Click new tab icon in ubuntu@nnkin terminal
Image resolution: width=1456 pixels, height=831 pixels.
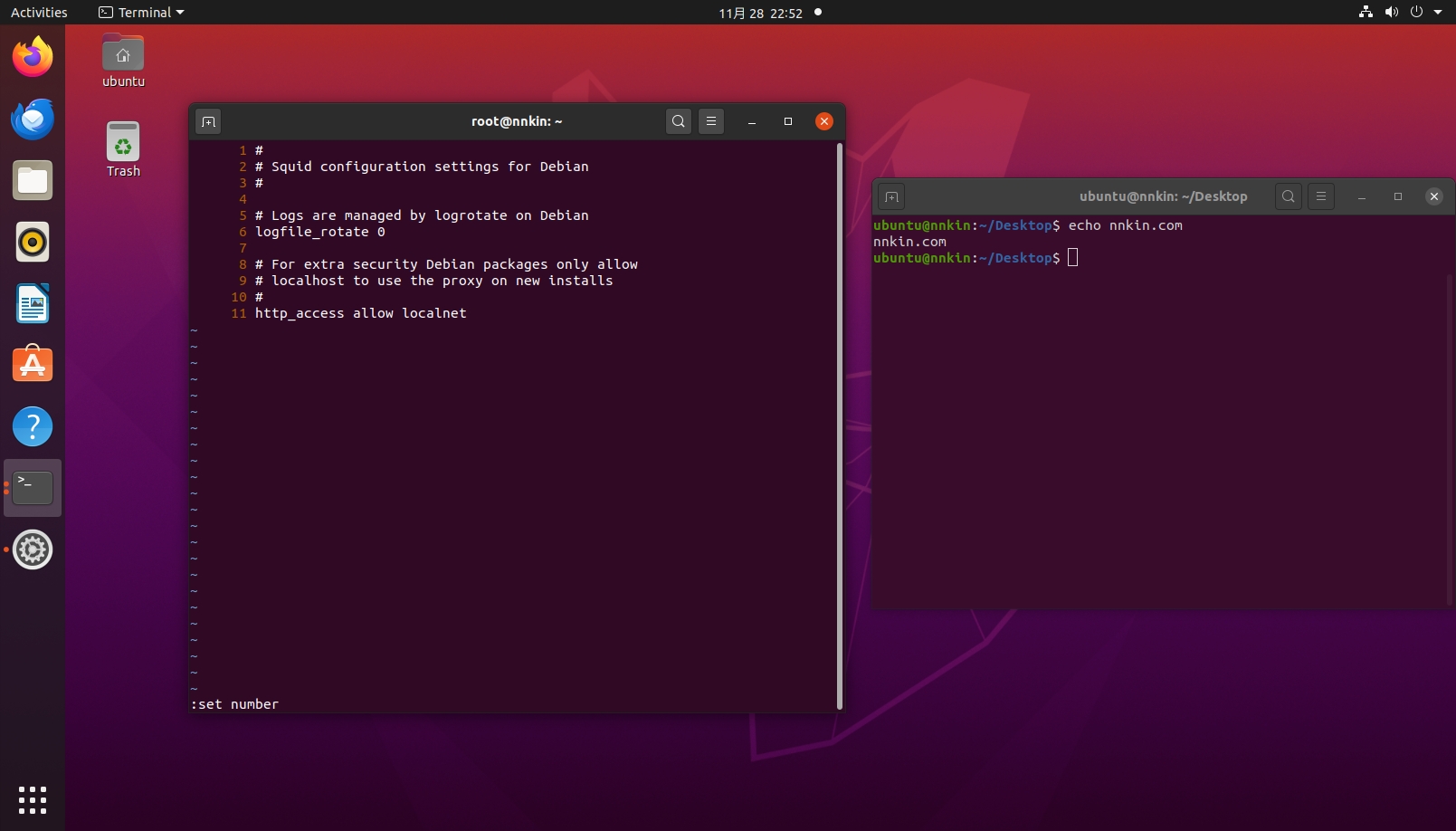(891, 196)
